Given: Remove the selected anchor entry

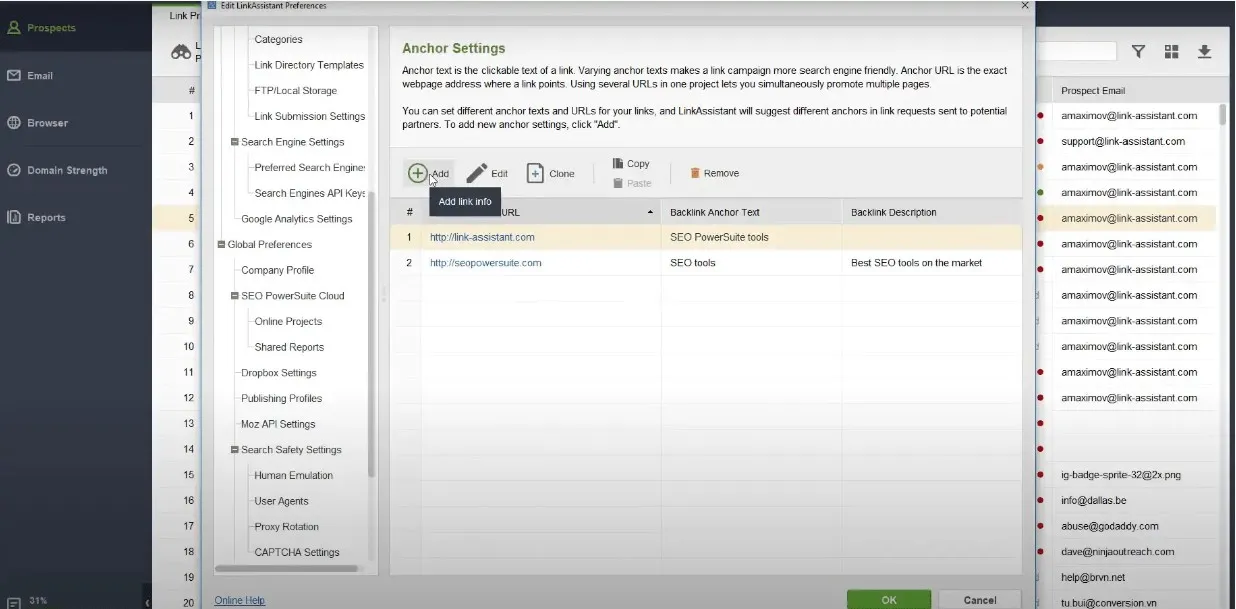Looking at the screenshot, I should tap(714, 173).
